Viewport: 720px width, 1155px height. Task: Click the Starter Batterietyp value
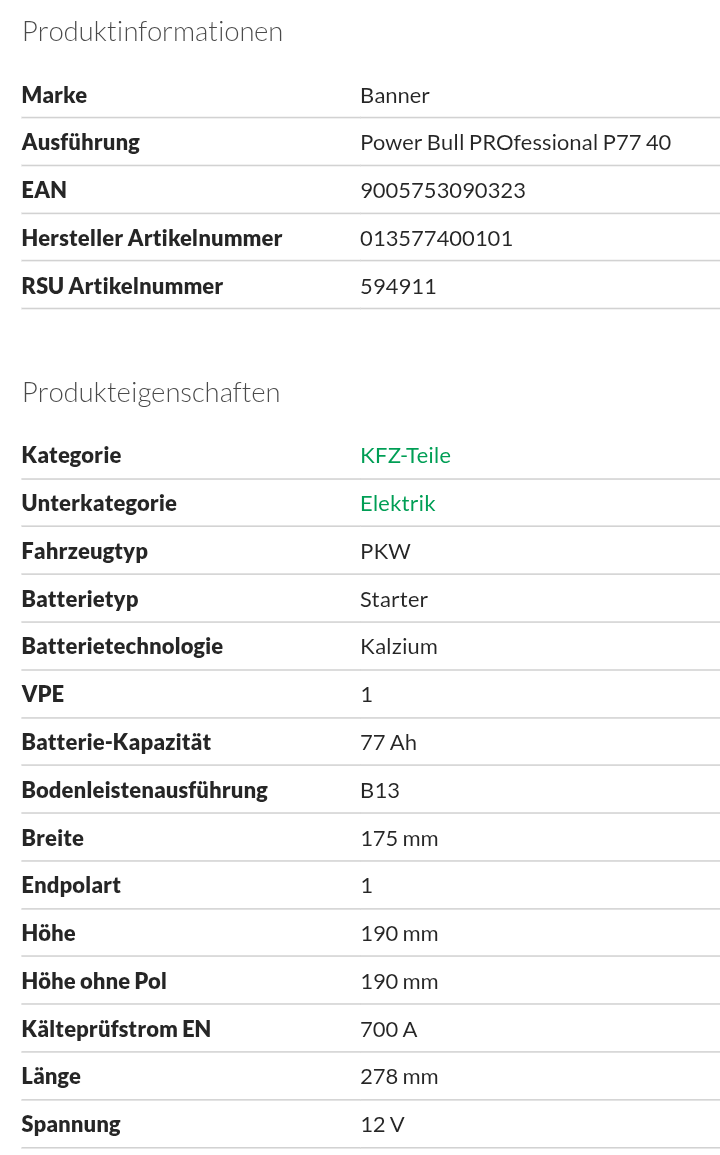coord(393,599)
